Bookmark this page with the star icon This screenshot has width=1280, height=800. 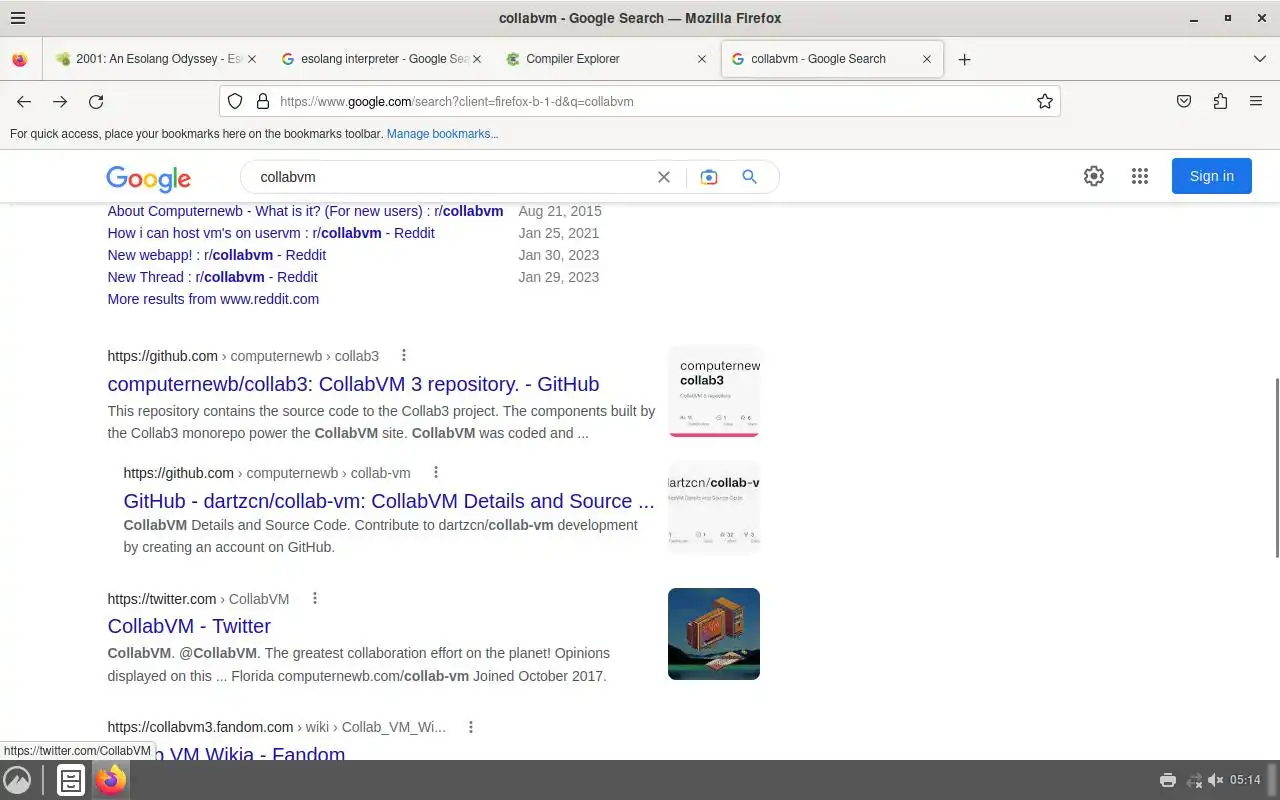1045,101
